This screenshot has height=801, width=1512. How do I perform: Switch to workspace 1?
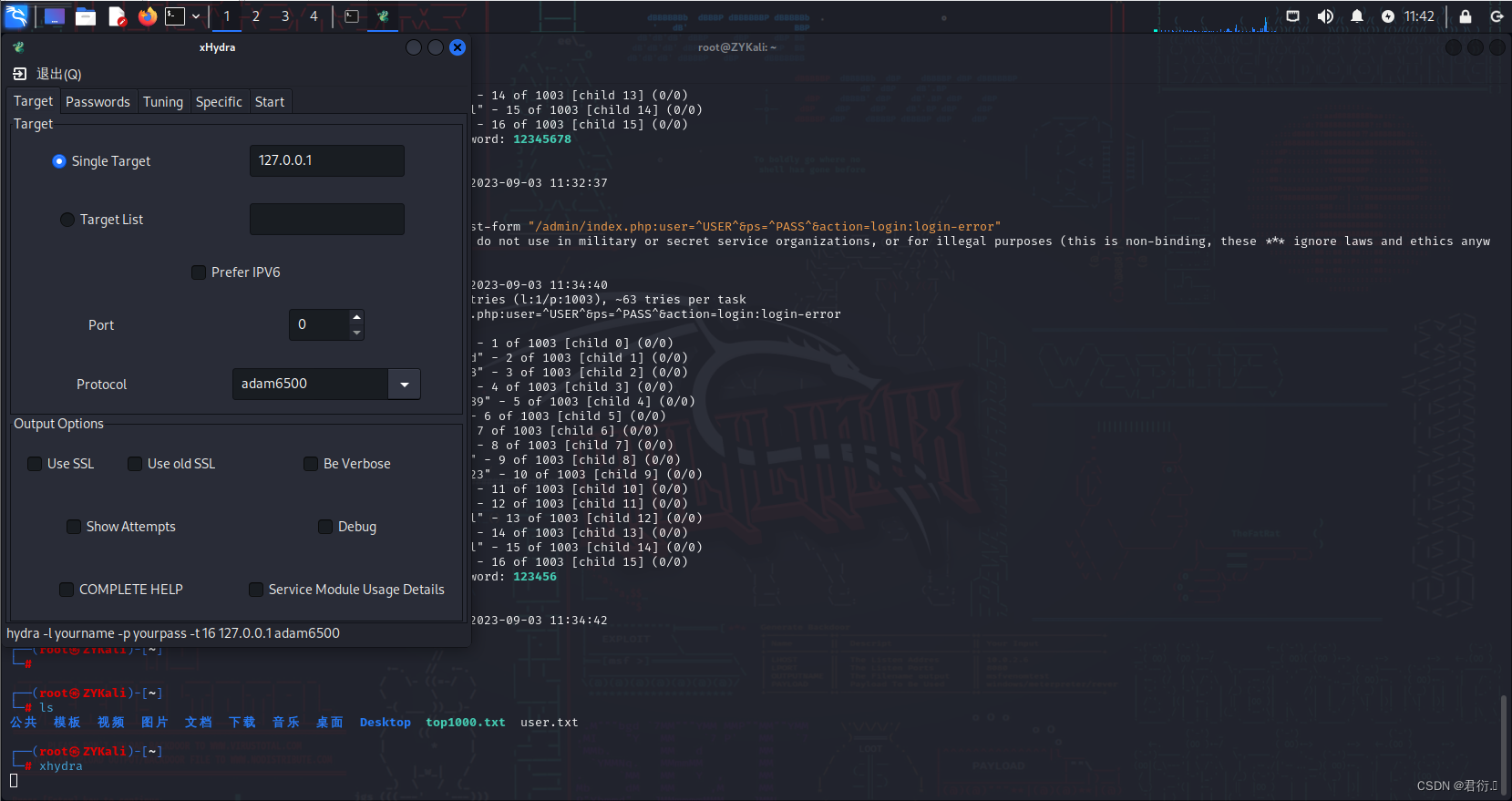227,16
